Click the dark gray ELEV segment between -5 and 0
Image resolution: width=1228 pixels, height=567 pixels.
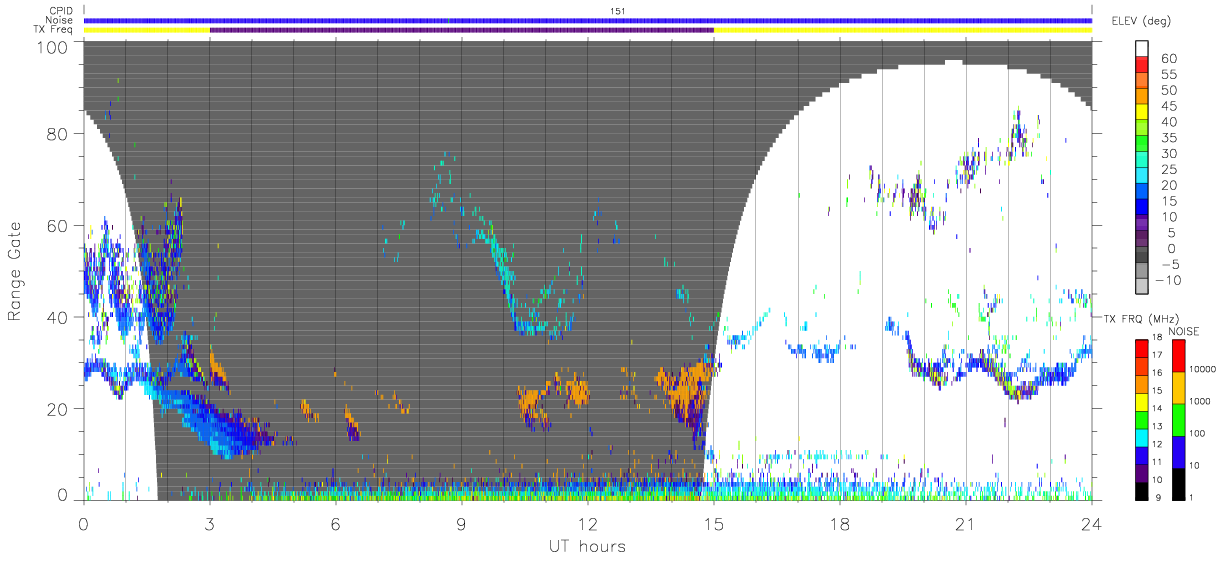[x=1142, y=256]
